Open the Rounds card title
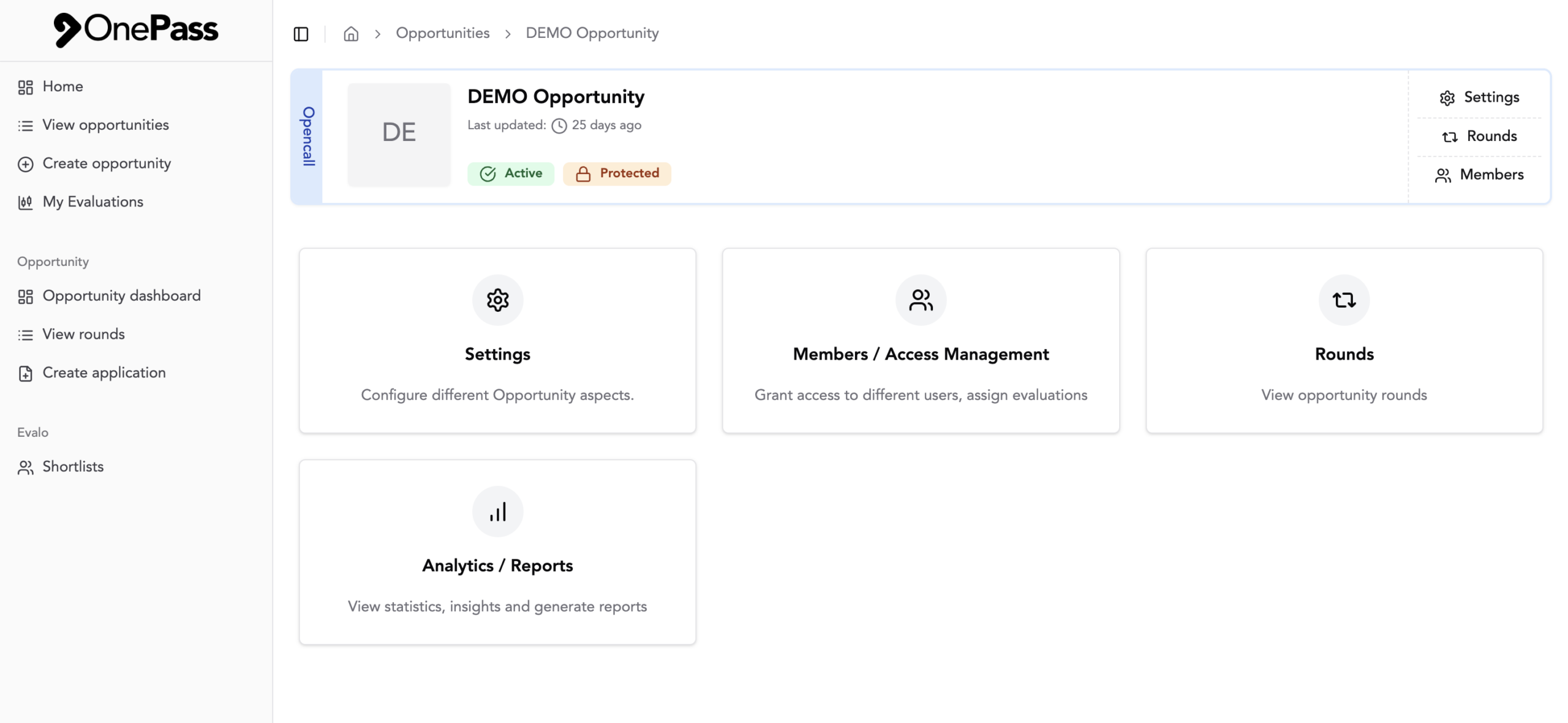Viewport: 1568px width, 723px height. tap(1344, 354)
